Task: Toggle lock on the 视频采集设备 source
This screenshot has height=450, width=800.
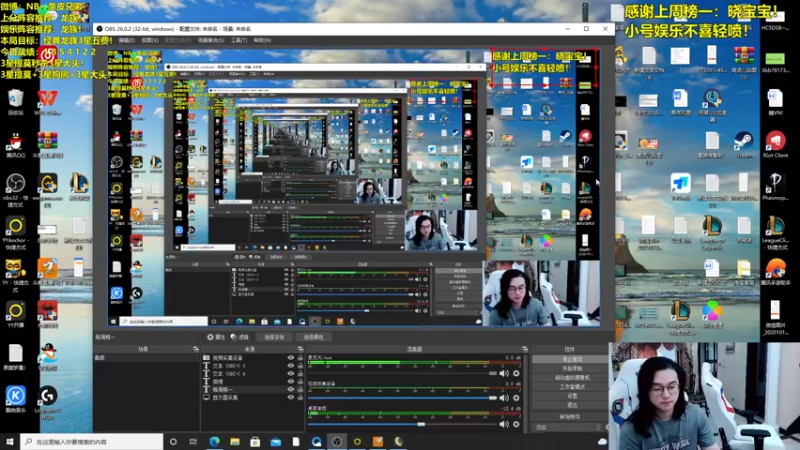Action: click(x=300, y=358)
